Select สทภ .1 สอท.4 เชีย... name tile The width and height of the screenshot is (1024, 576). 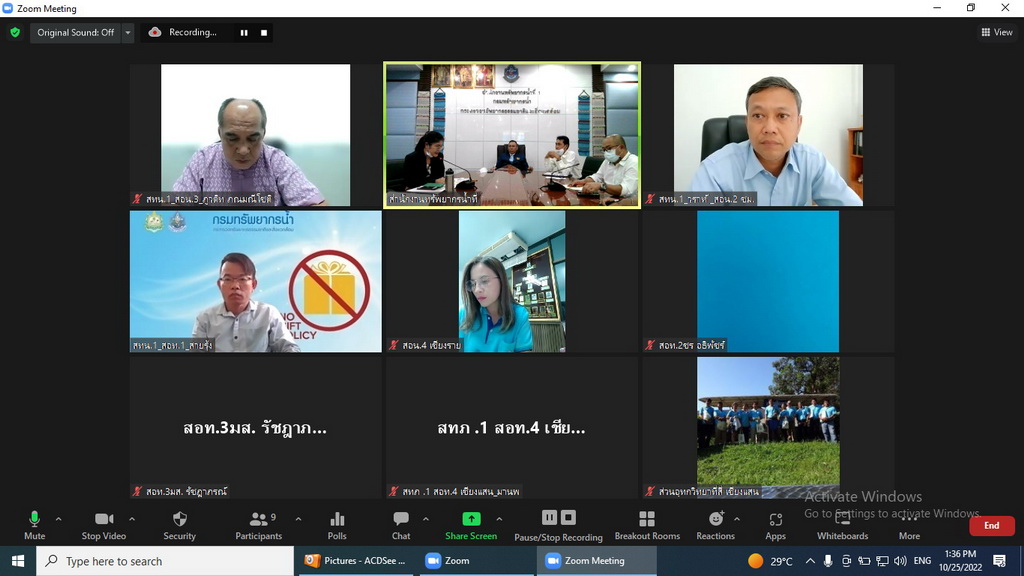pyautogui.click(x=512, y=428)
